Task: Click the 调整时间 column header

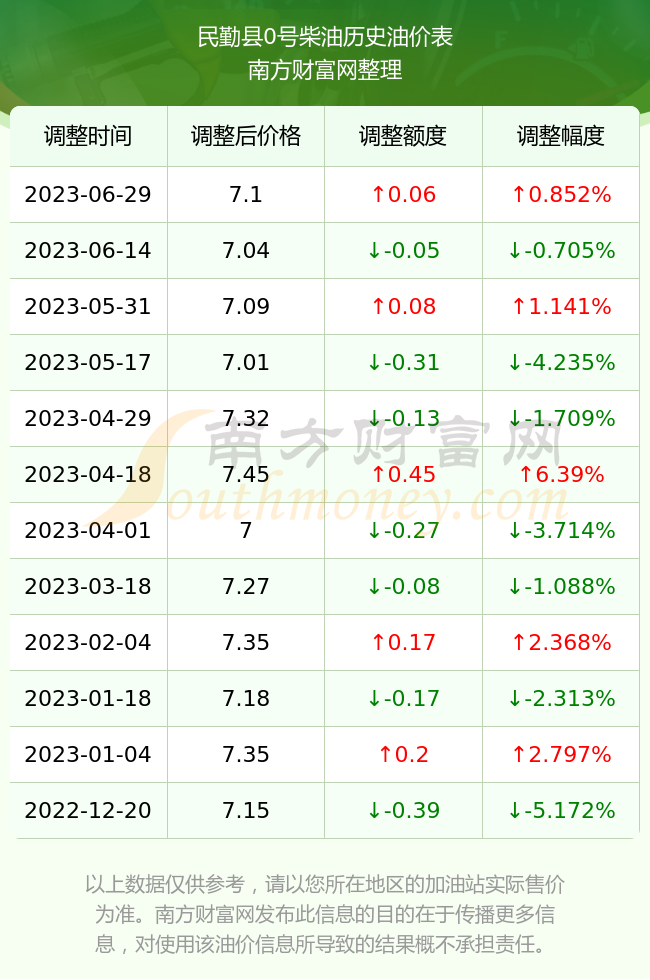Action: [x=88, y=136]
